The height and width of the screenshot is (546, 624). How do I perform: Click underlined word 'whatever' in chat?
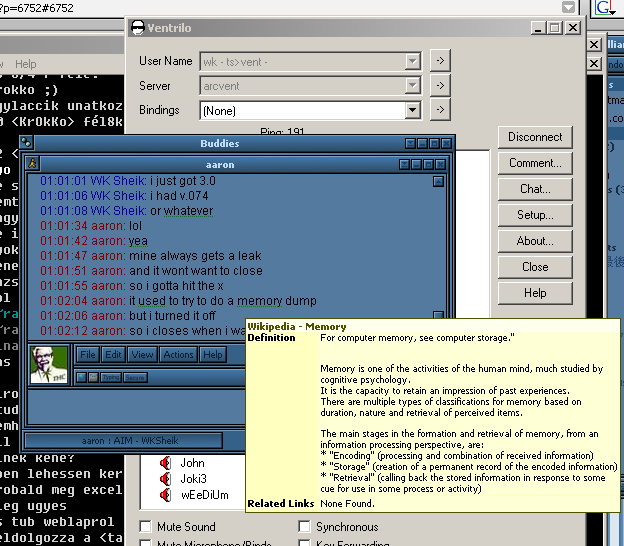coord(188,211)
